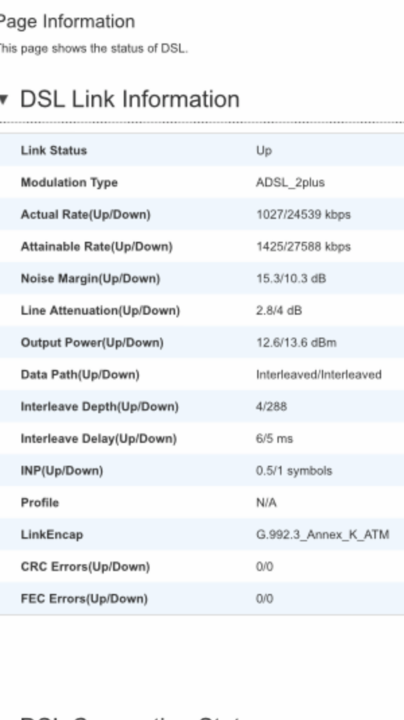Select the Link Status row label
404x720 pixels.
pos(54,151)
